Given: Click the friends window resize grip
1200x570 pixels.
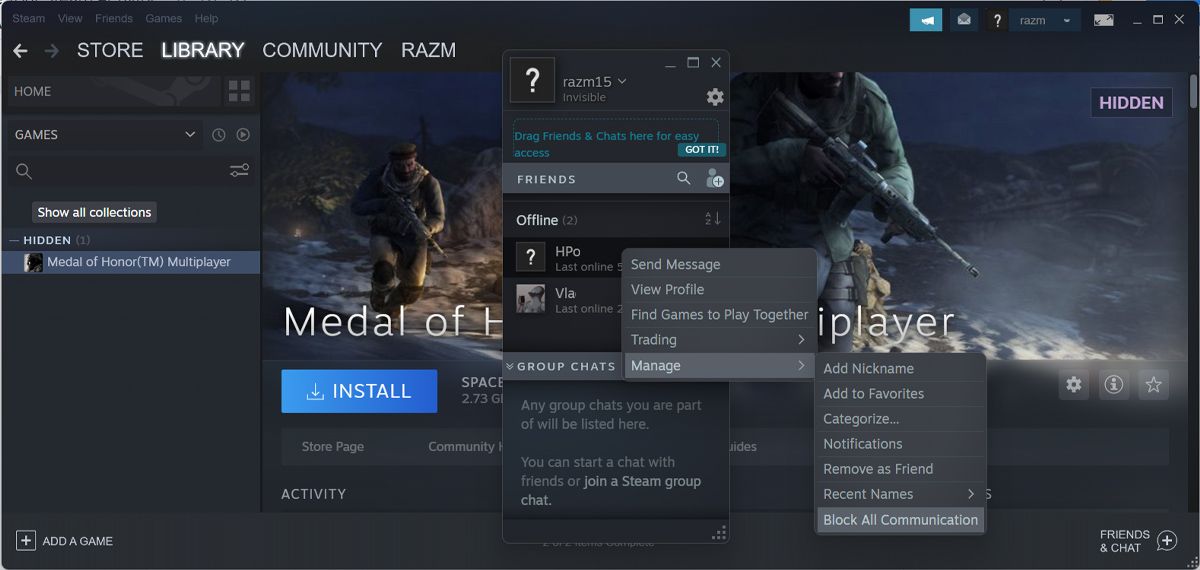Looking at the screenshot, I should (x=719, y=533).
